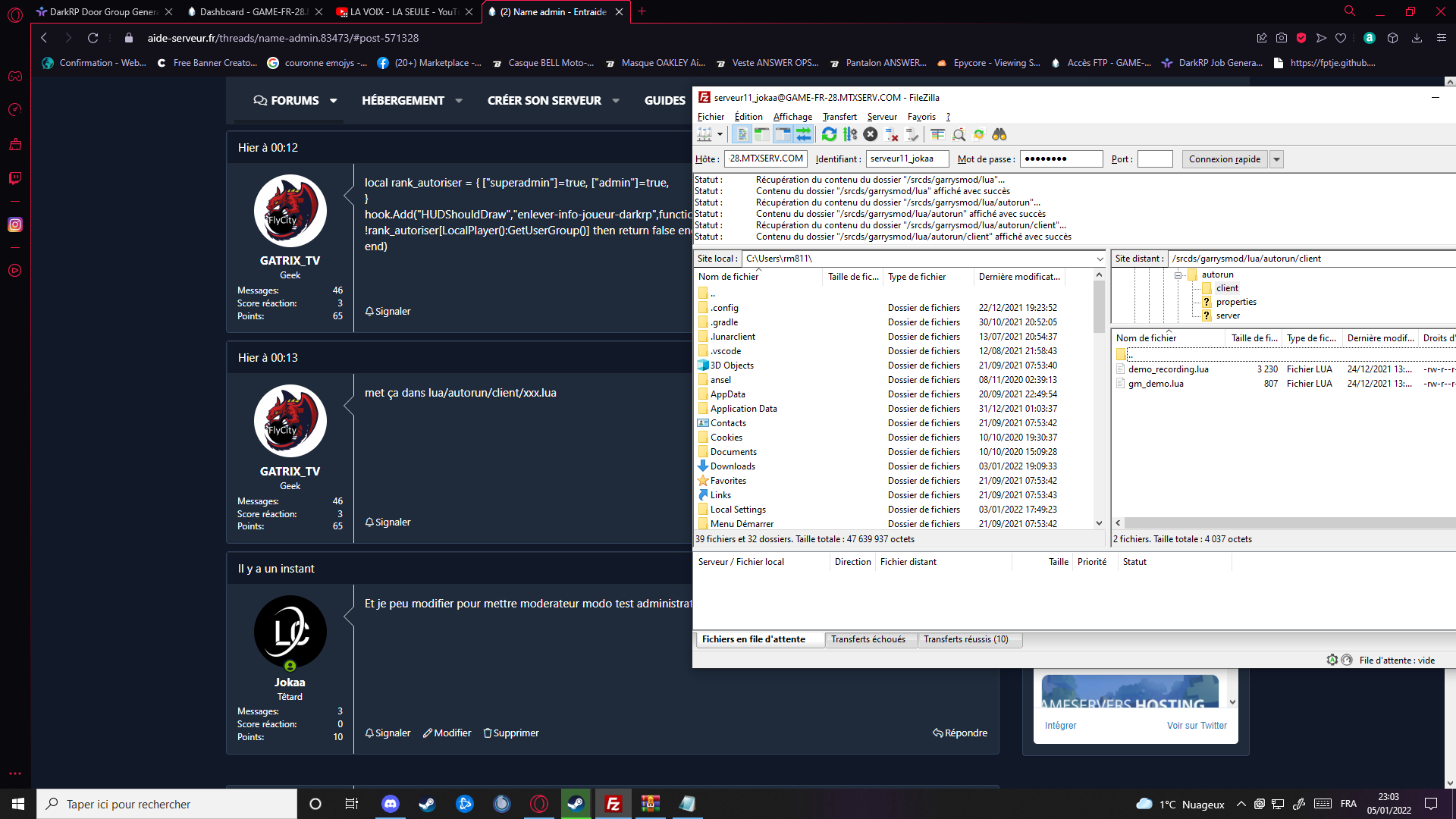Image resolution: width=1456 pixels, height=819 pixels.
Task: Open quick connect history dropdown
Action: (1276, 159)
